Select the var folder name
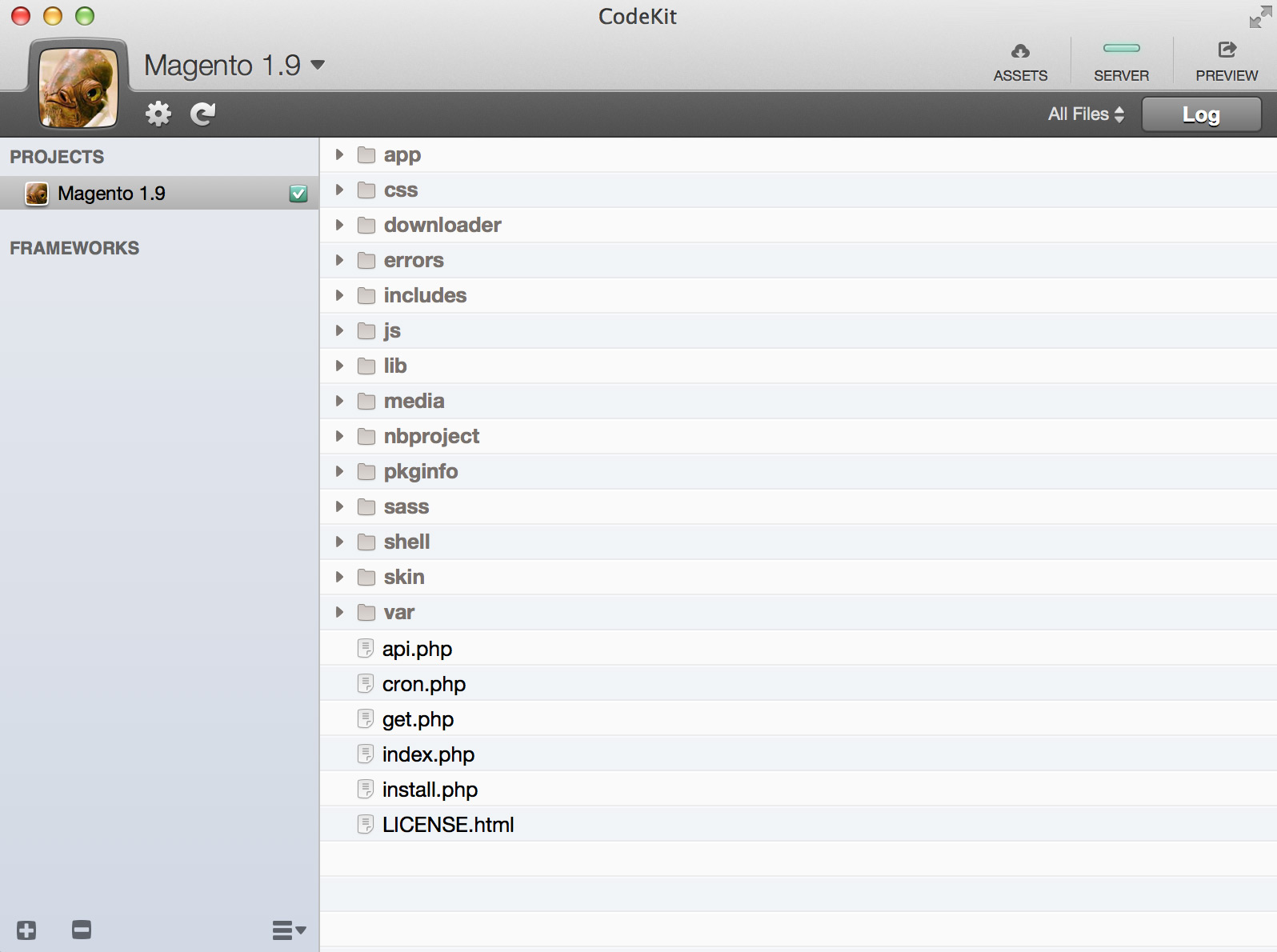 (x=398, y=613)
